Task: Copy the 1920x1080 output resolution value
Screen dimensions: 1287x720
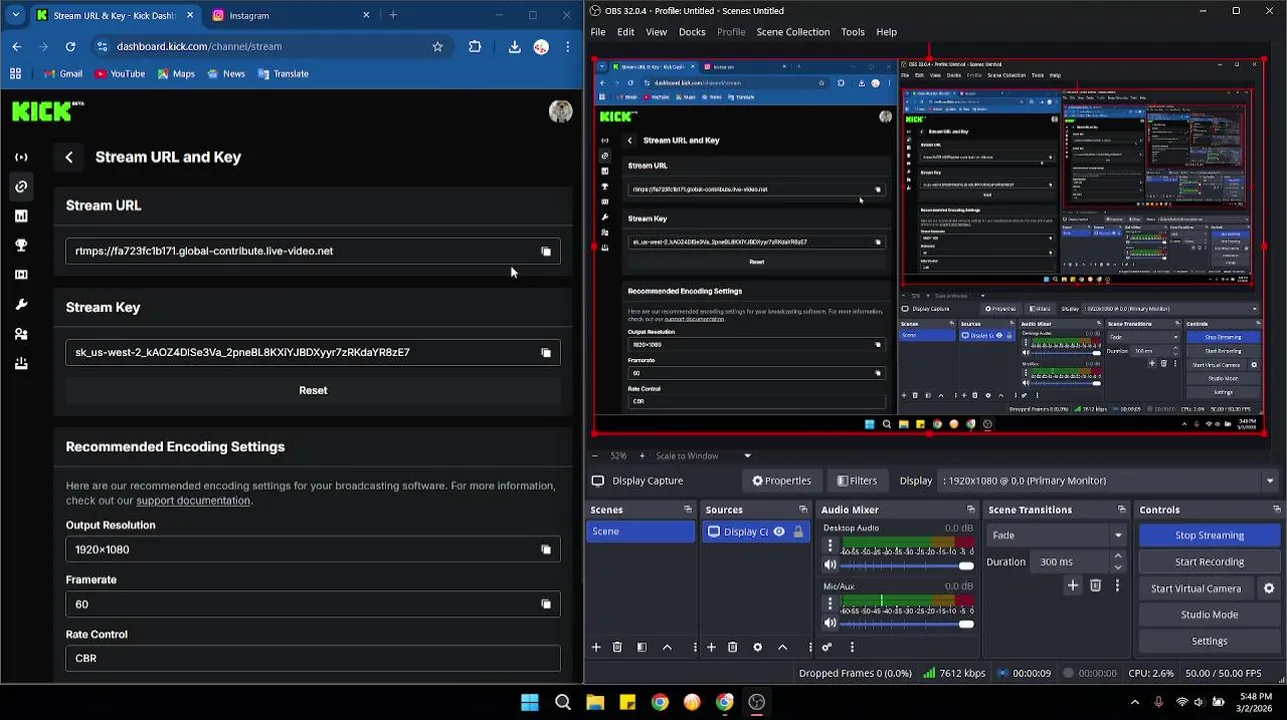Action: tap(546, 549)
